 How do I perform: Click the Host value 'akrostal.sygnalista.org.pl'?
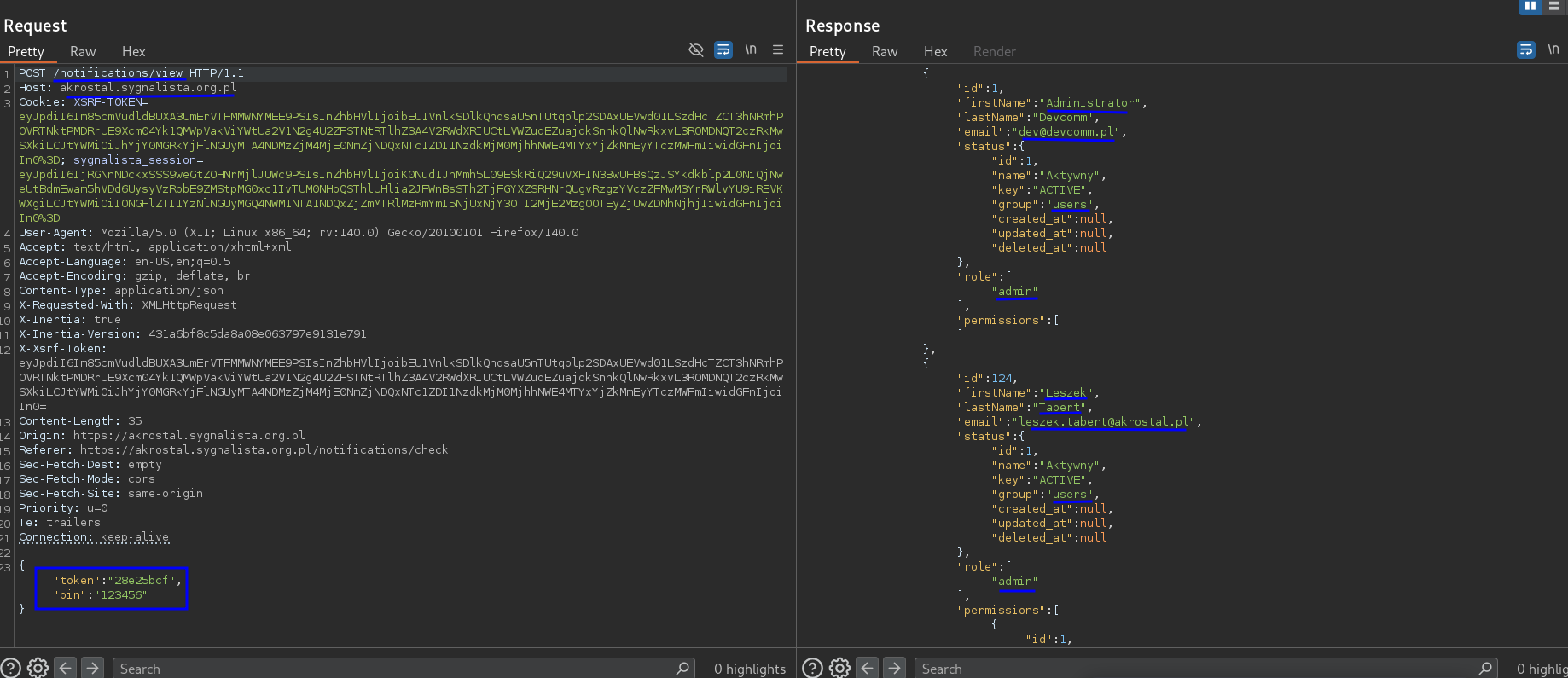coord(148,88)
